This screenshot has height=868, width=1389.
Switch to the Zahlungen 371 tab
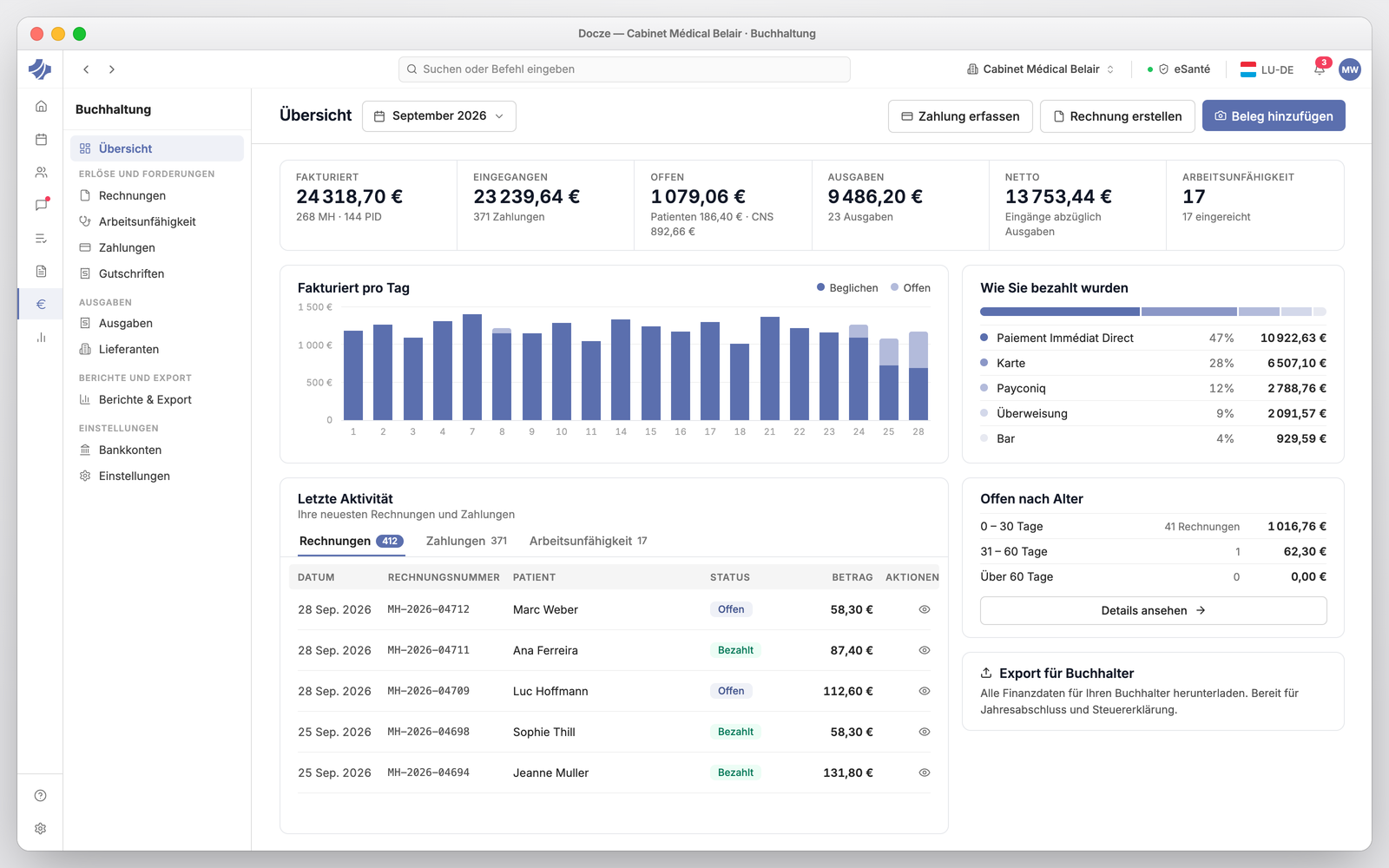pyautogui.click(x=466, y=542)
